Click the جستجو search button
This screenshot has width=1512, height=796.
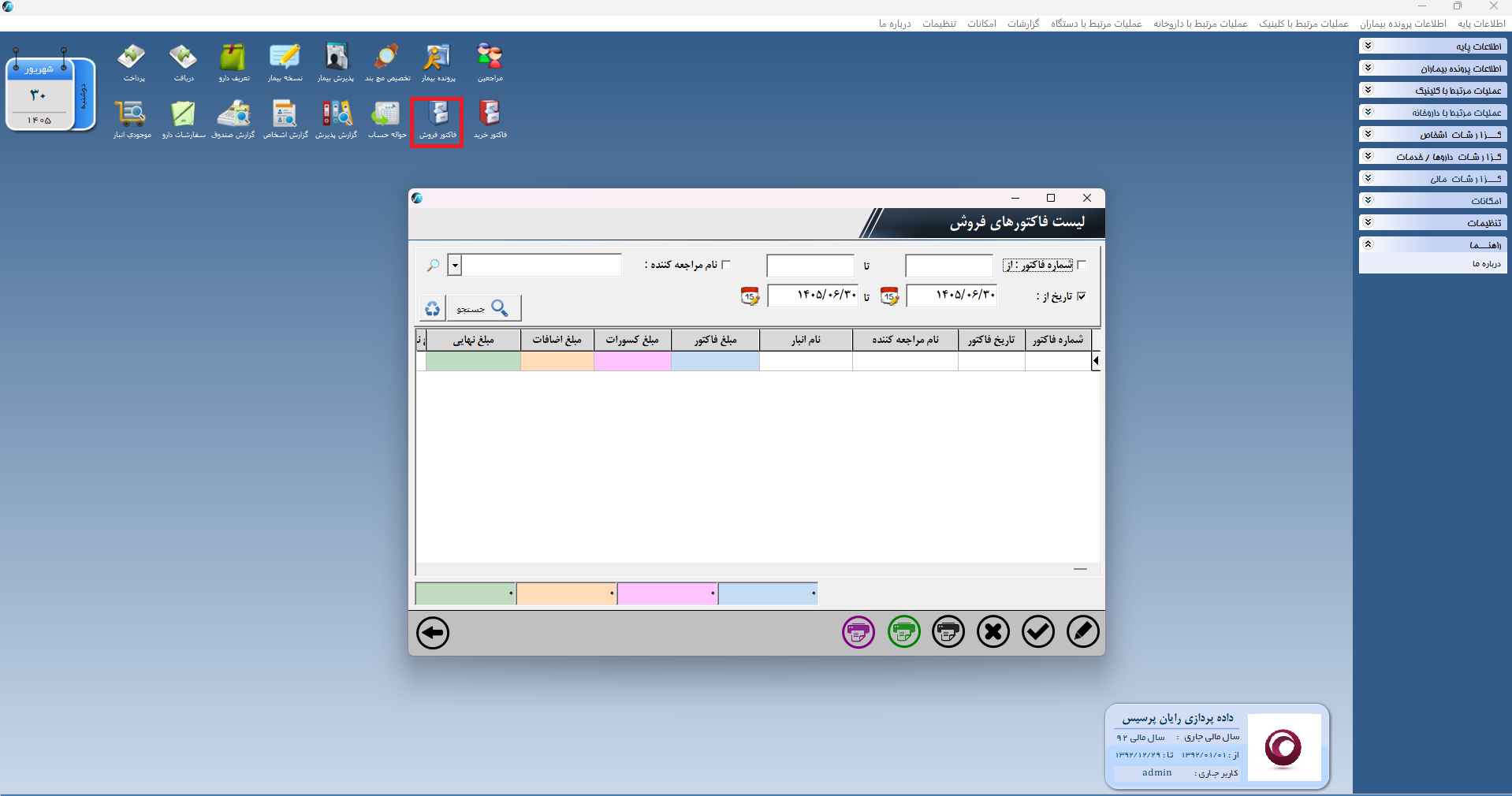483,308
